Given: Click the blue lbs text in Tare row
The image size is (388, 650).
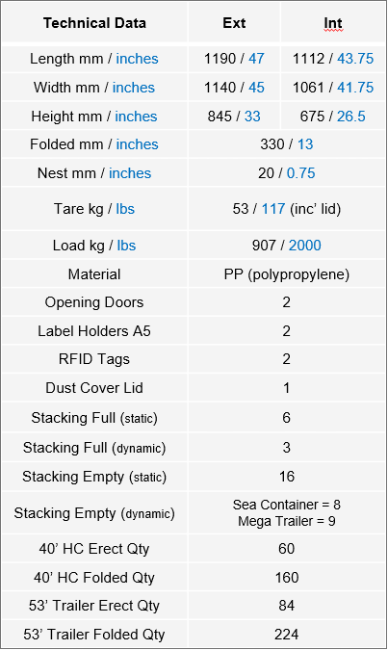Looking at the screenshot, I should pos(125,209).
